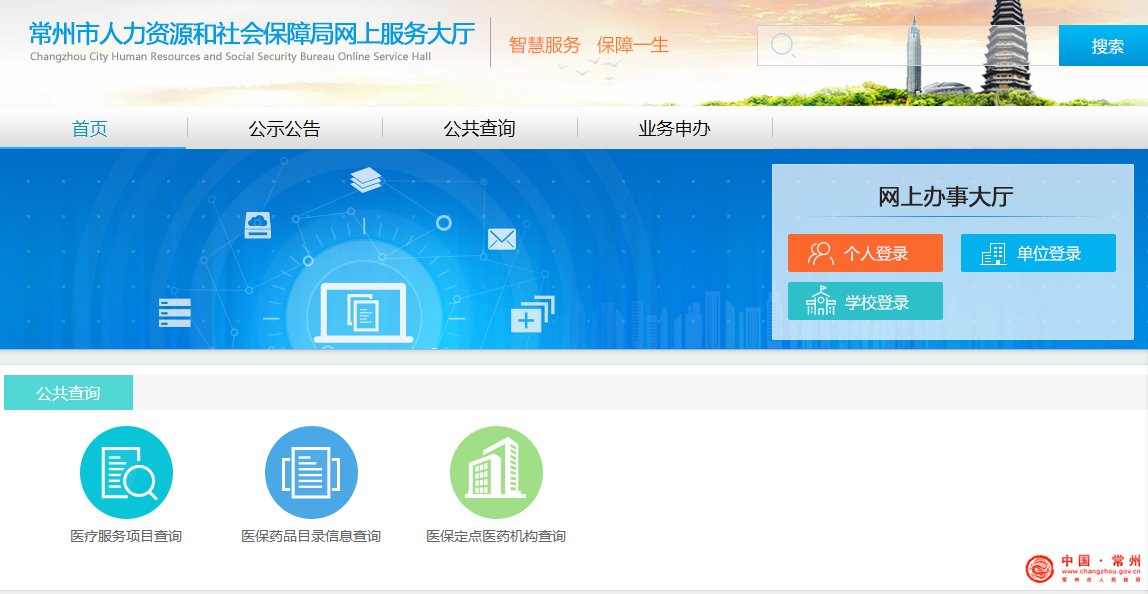1148x594 pixels.
Task: Click the school icon on 学校登录
Action: tap(820, 302)
